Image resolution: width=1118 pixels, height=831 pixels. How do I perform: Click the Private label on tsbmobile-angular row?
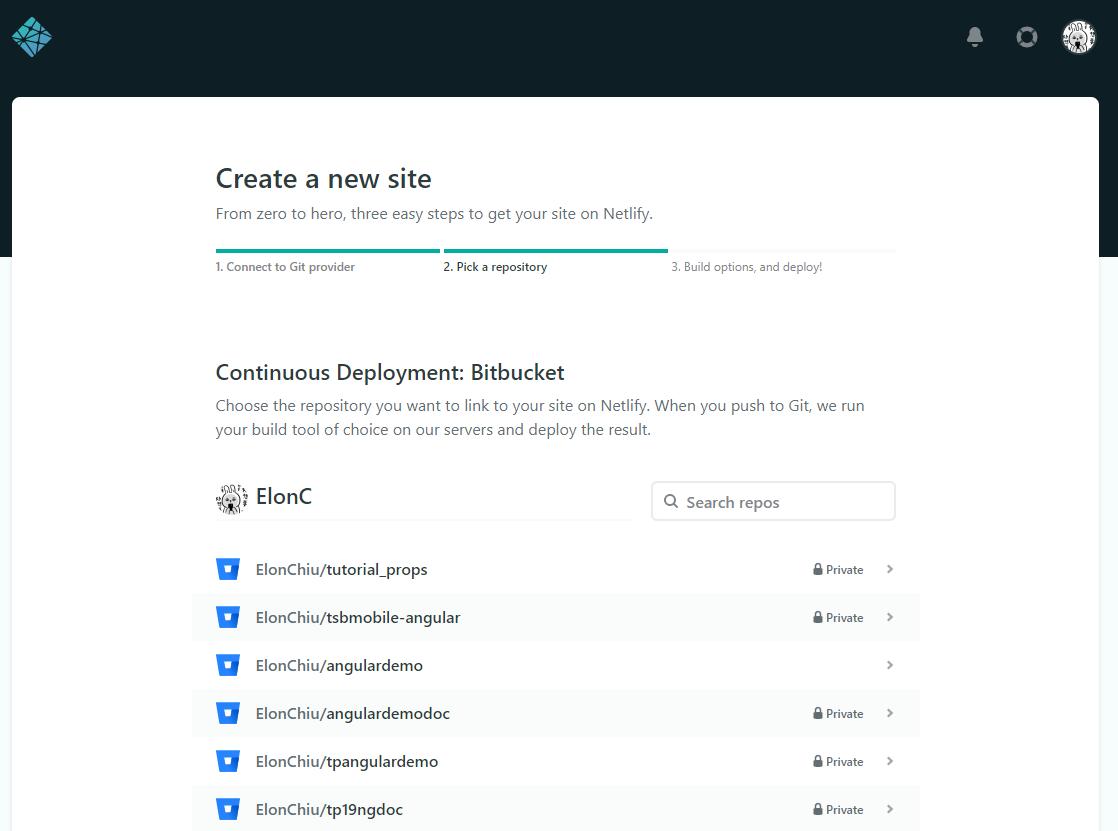coord(844,618)
